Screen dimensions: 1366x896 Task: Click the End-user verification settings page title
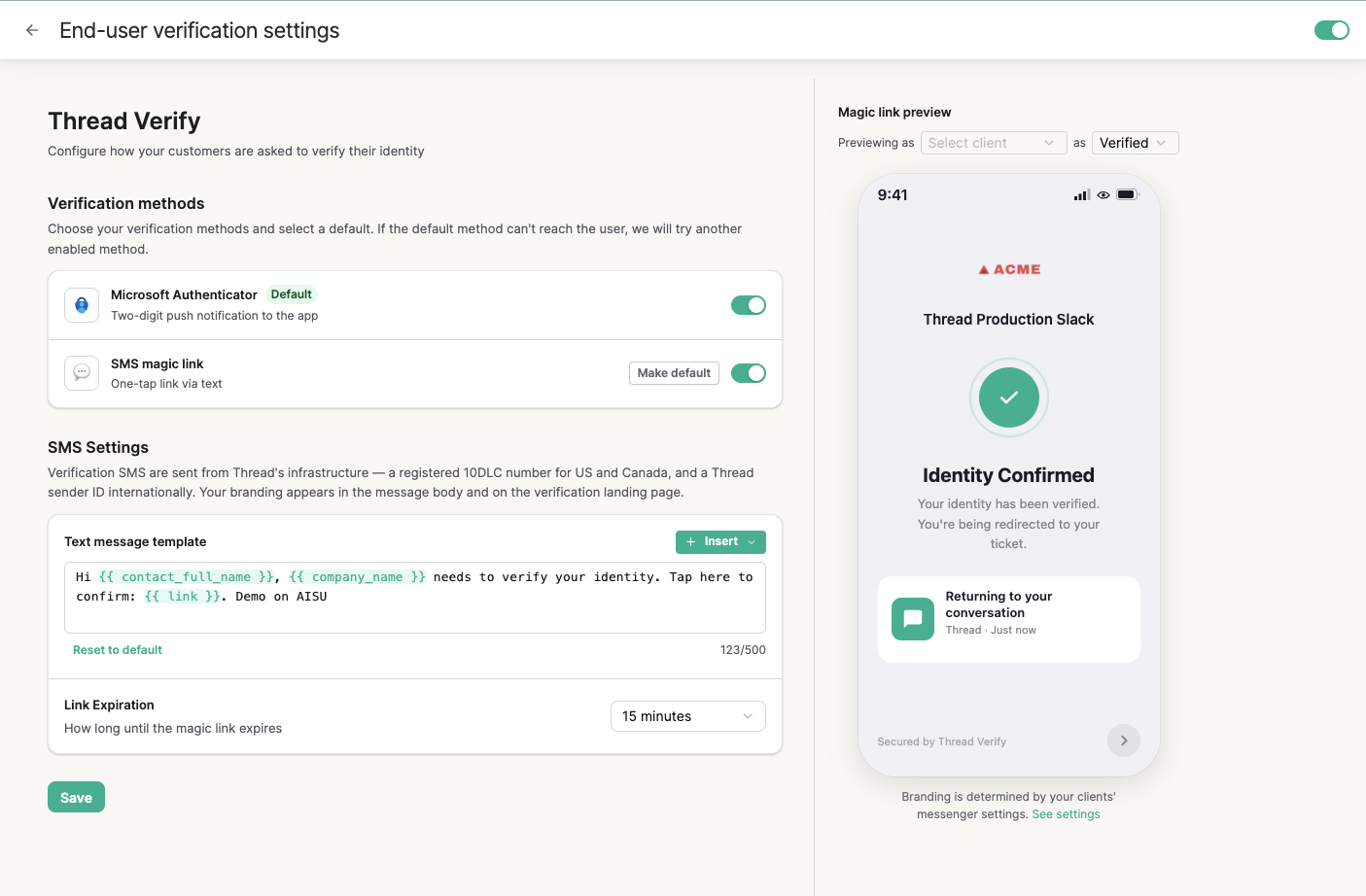(199, 30)
